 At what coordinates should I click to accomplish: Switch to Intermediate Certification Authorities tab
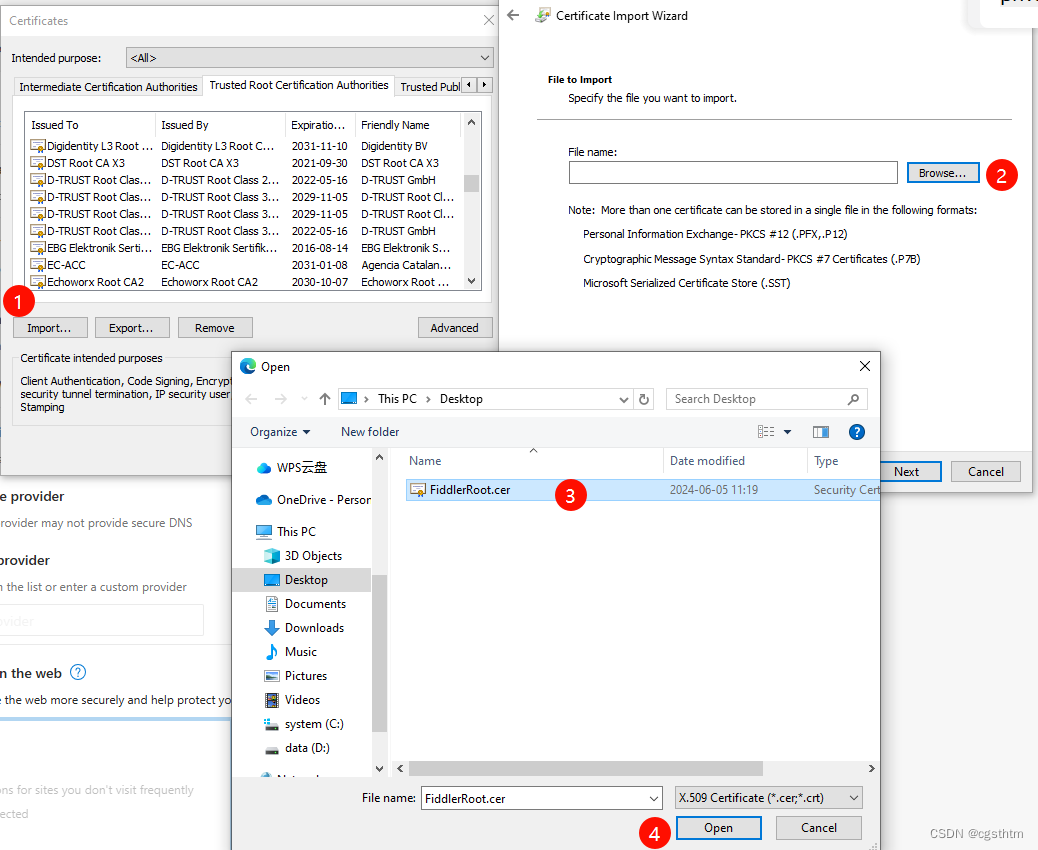[107, 87]
